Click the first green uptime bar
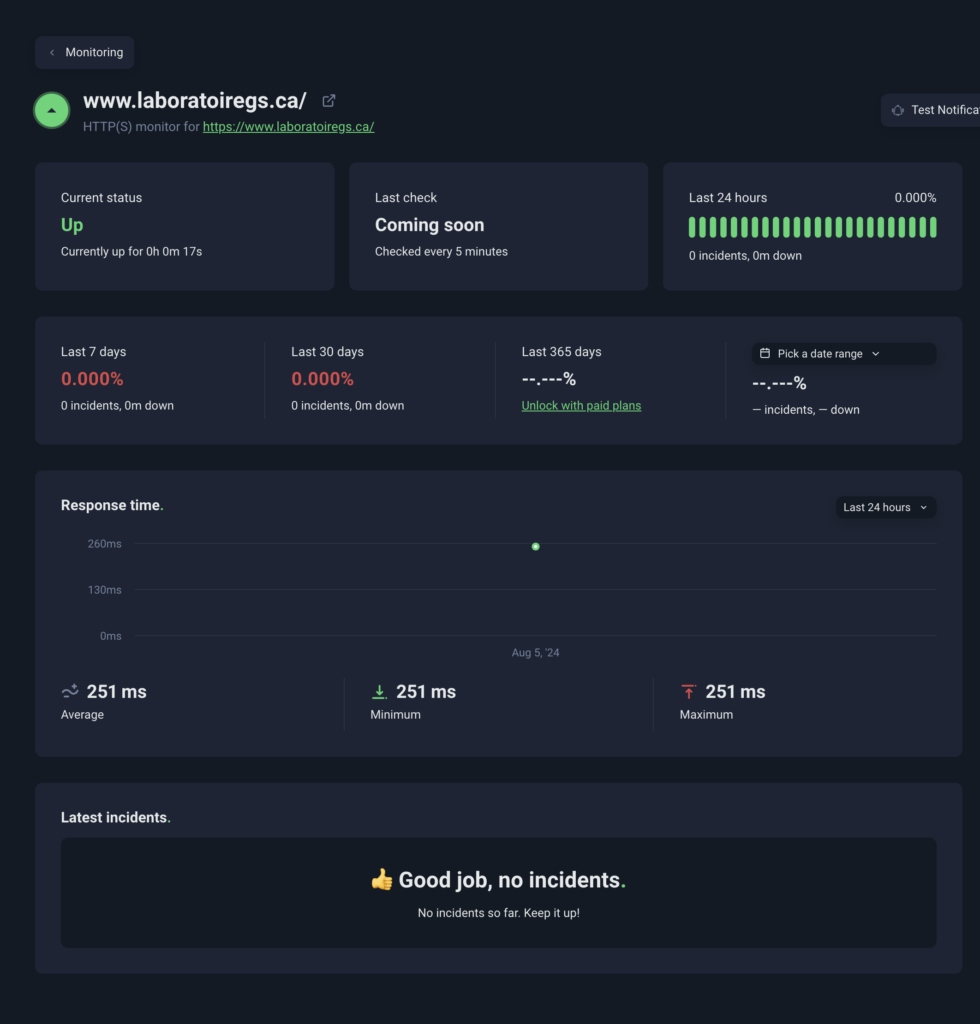Image resolution: width=980 pixels, height=1024 pixels. tap(692, 227)
